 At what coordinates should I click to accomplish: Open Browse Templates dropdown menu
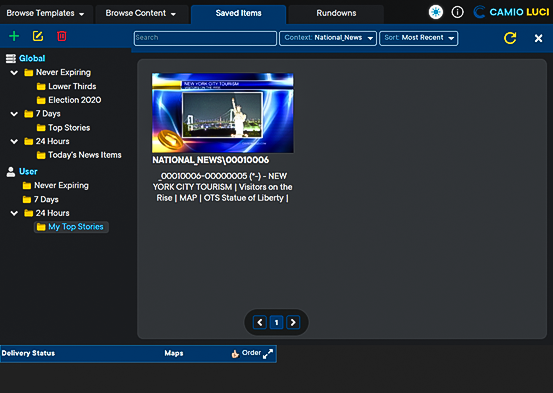45,13
